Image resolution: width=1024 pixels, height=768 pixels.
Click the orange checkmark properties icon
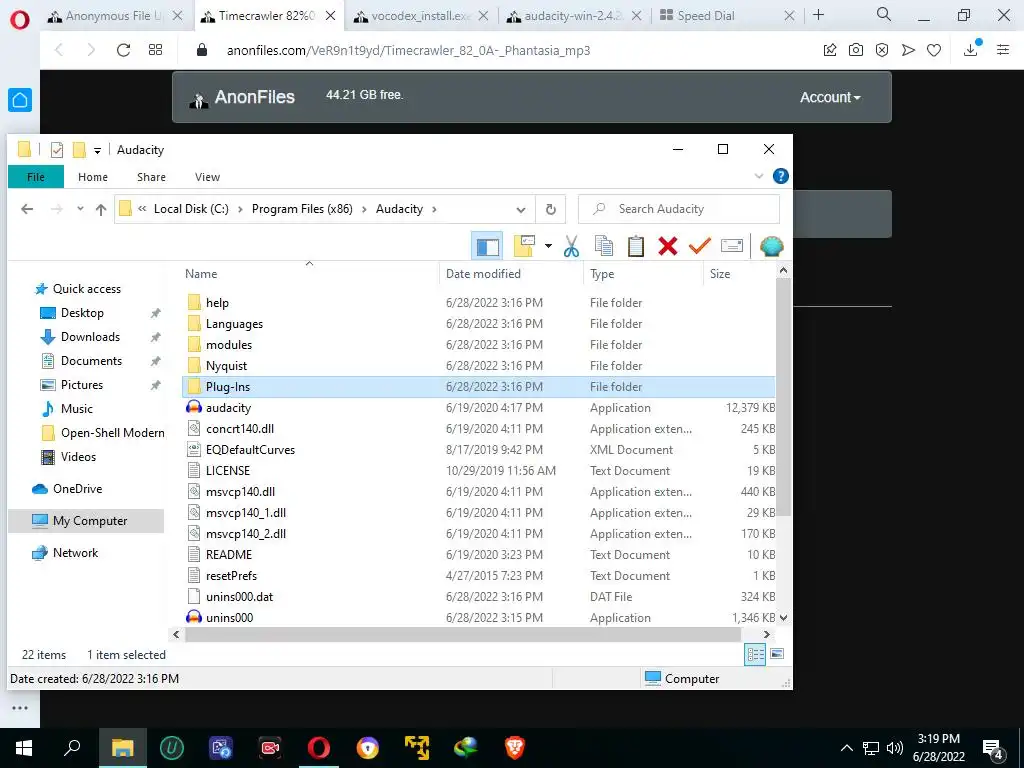tap(699, 246)
